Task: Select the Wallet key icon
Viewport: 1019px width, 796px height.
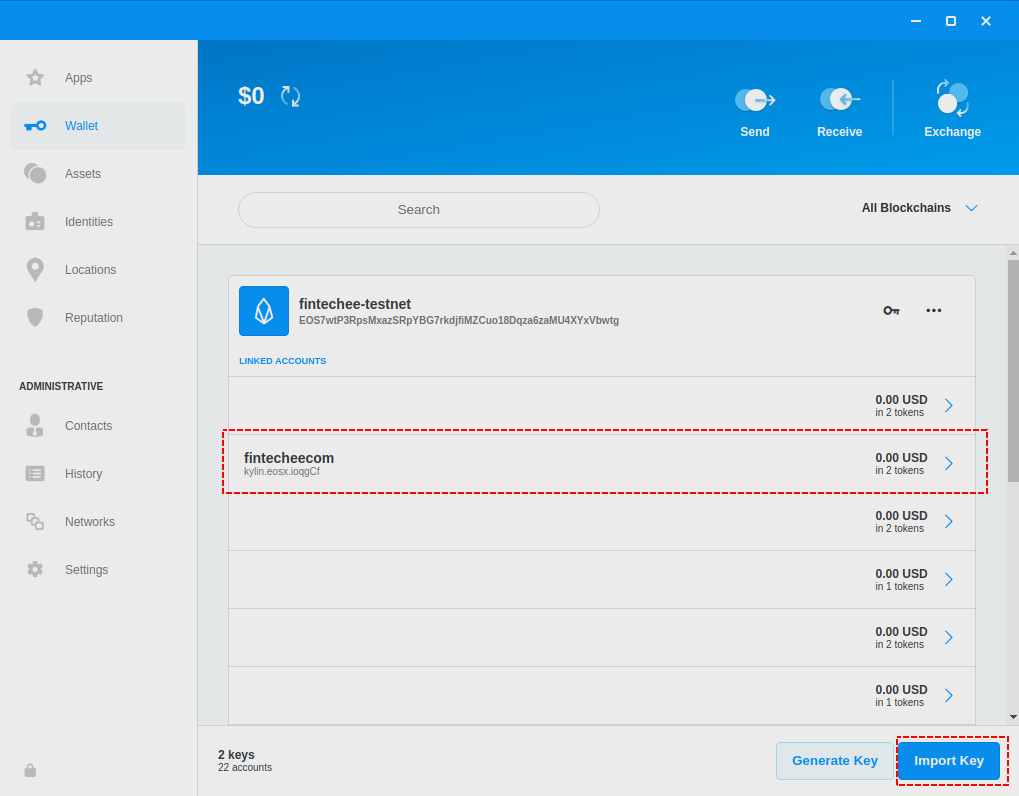Action: point(35,125)
